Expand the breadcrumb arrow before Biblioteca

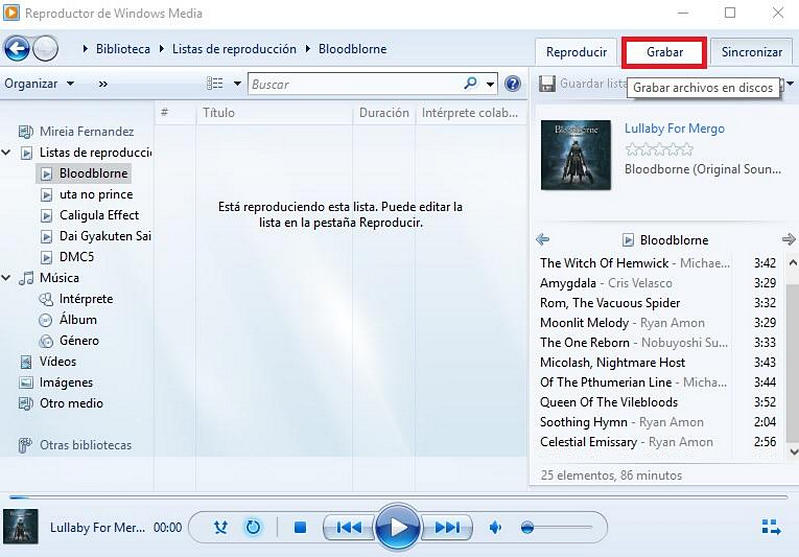coord(85,49)
